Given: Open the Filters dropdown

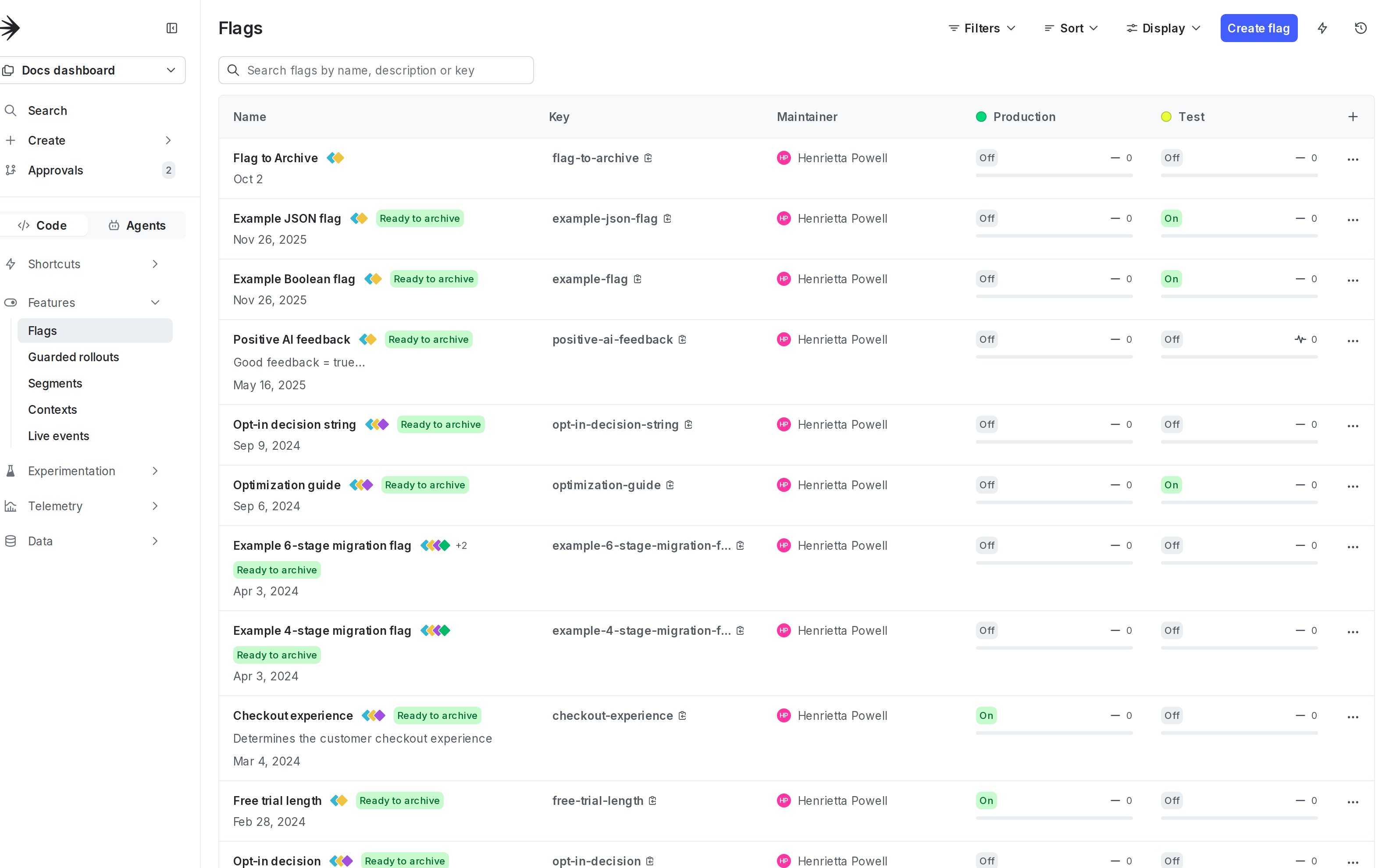Looking at the screenshot, I should 982,28.
